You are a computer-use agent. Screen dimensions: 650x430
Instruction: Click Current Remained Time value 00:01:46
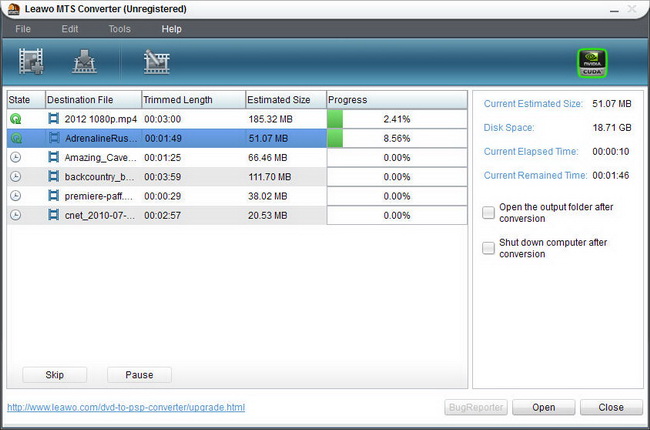(x=611, y=175)
